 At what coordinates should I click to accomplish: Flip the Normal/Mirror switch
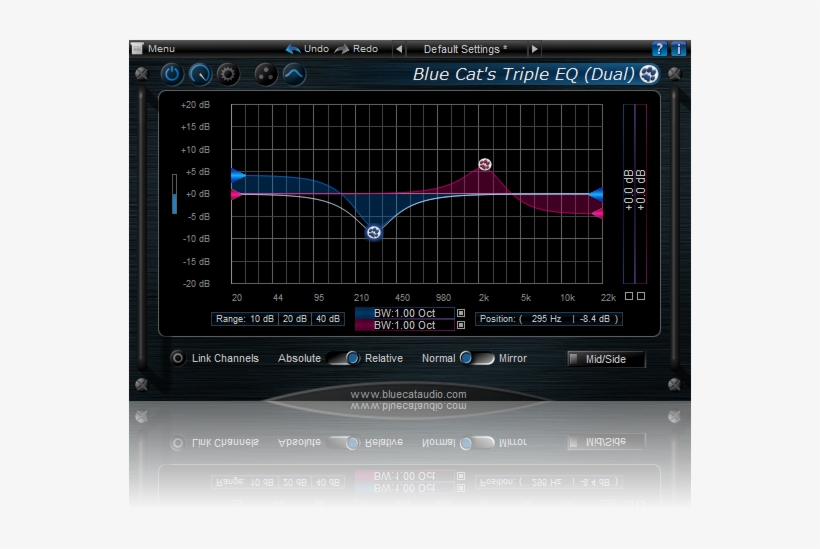coord(476,358)
